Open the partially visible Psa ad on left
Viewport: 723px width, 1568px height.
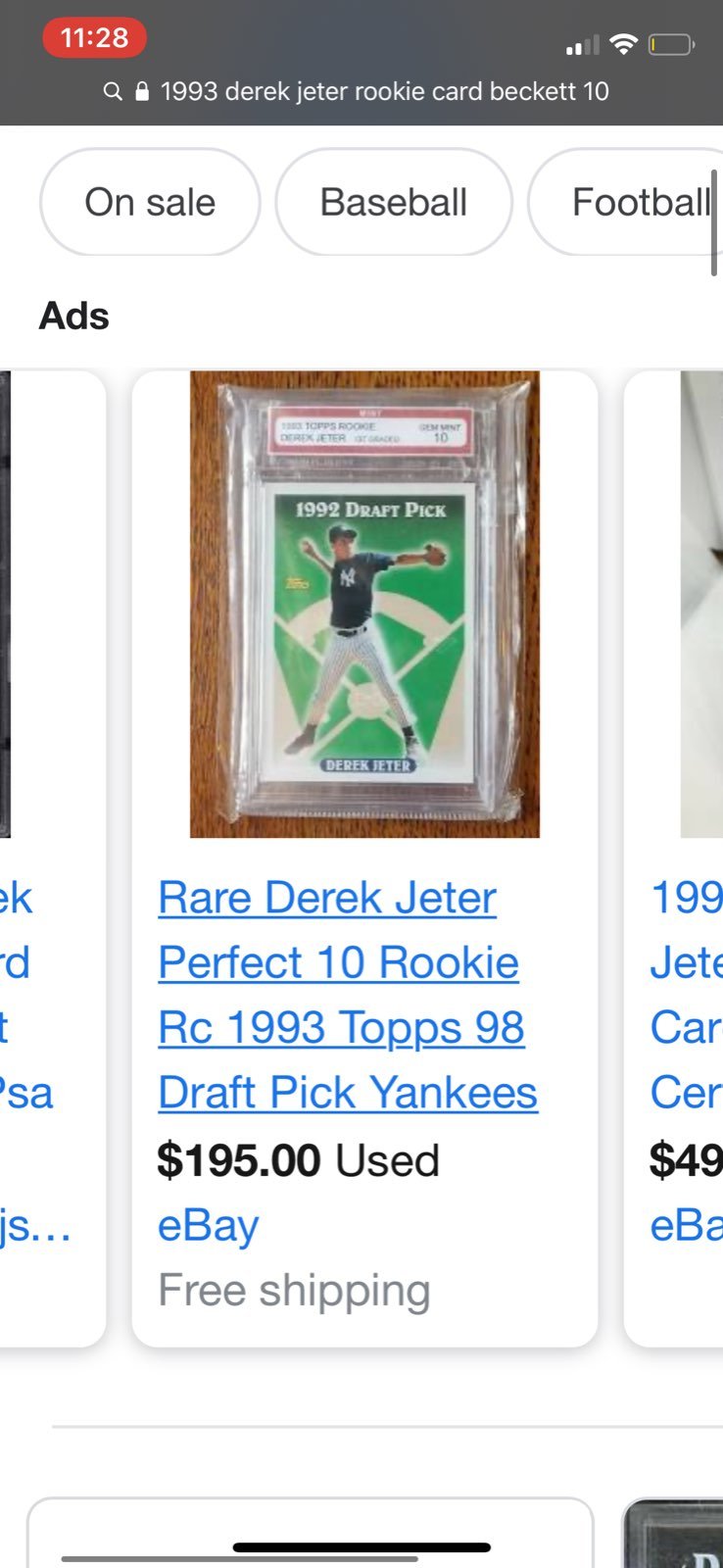point(52,858)
